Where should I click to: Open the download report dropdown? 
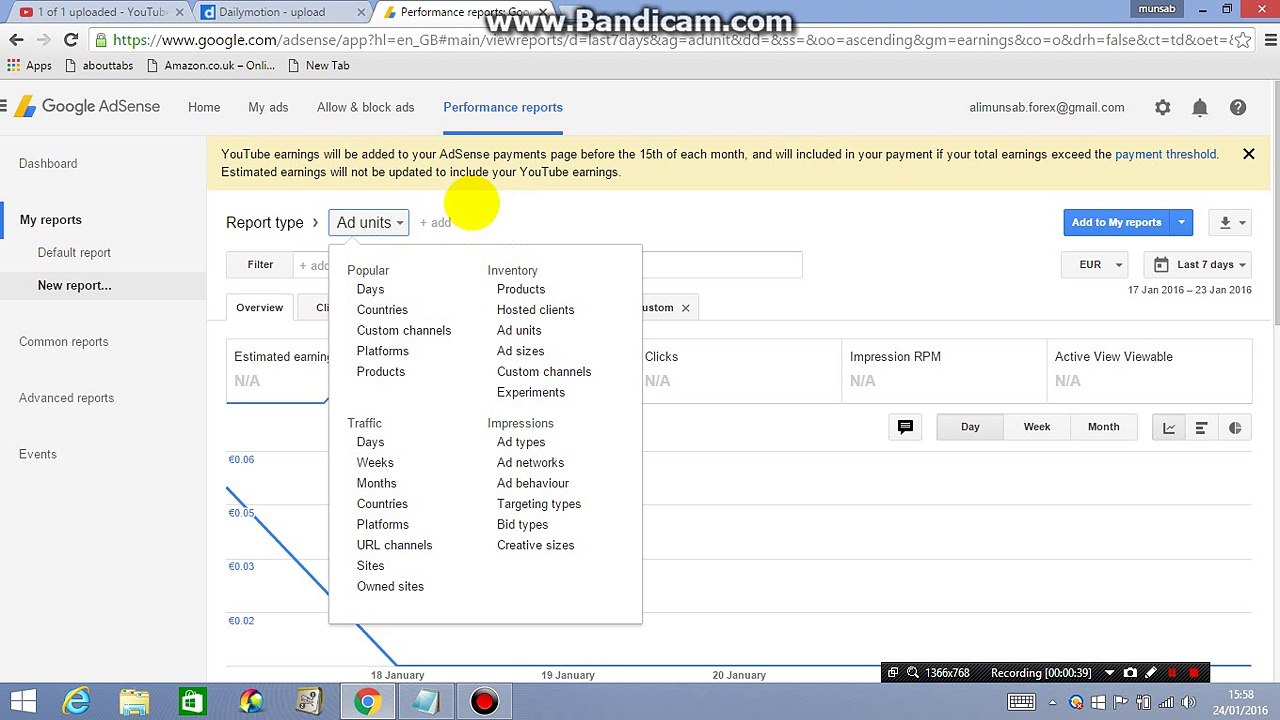click(1230, 223)
